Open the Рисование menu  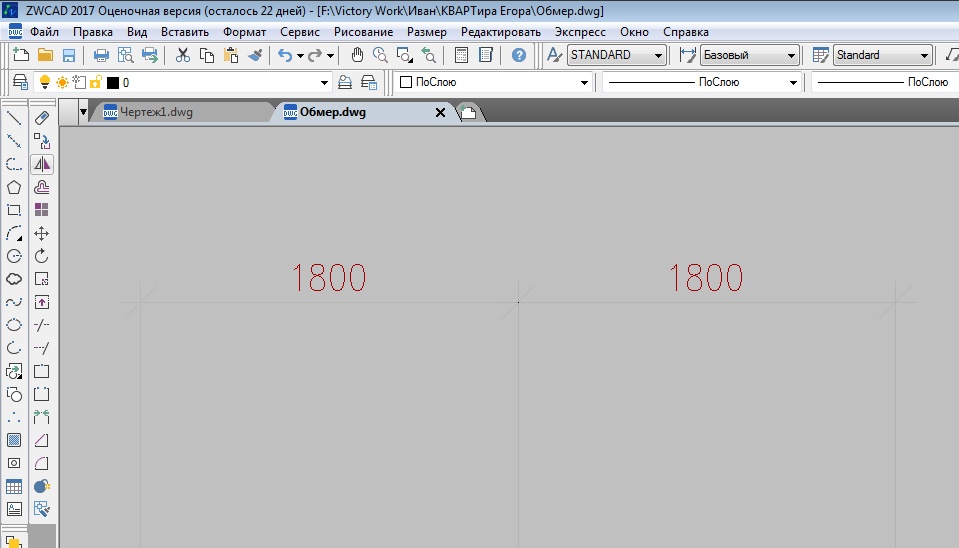click(x=363, y=32)
